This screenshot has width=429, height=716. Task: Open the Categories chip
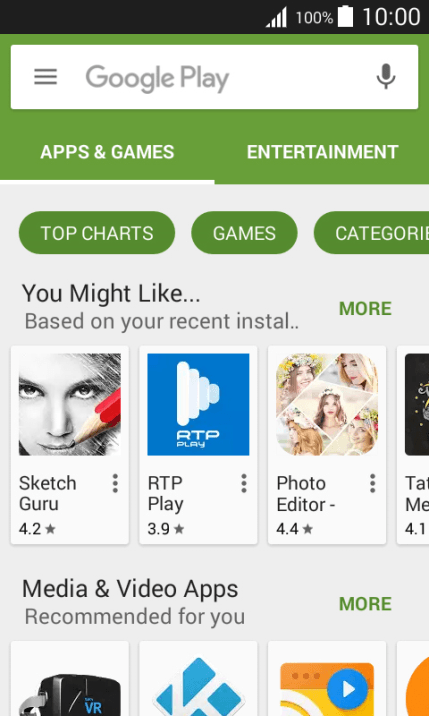pos(371,233)
